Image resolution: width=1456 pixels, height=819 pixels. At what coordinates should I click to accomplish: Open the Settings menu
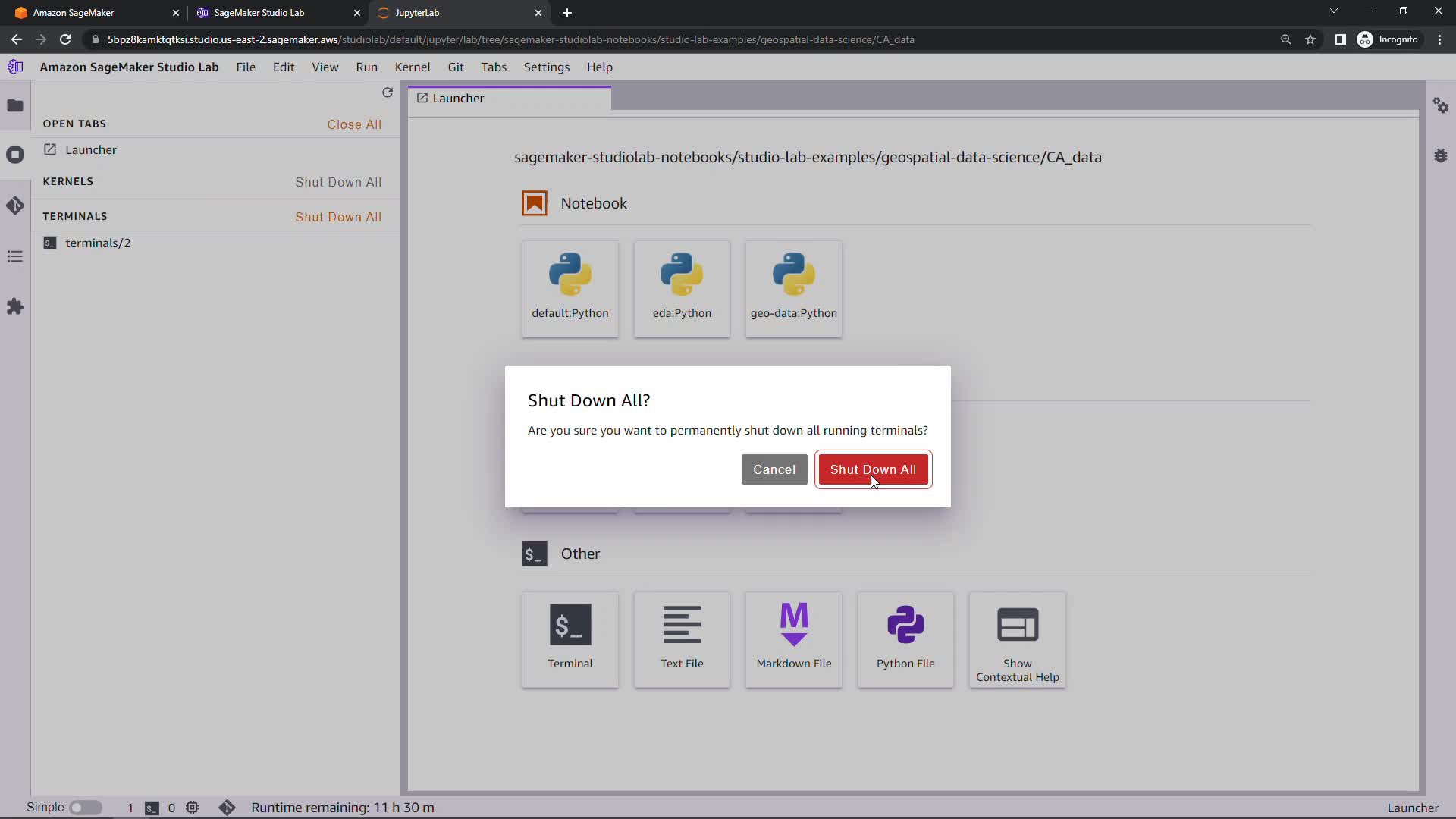(x=546, y=67)
